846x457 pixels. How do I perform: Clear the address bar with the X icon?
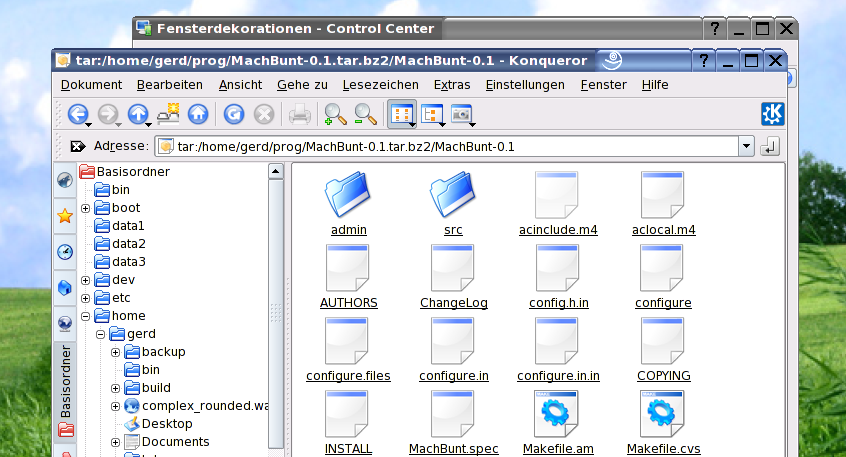click(78, 146)
